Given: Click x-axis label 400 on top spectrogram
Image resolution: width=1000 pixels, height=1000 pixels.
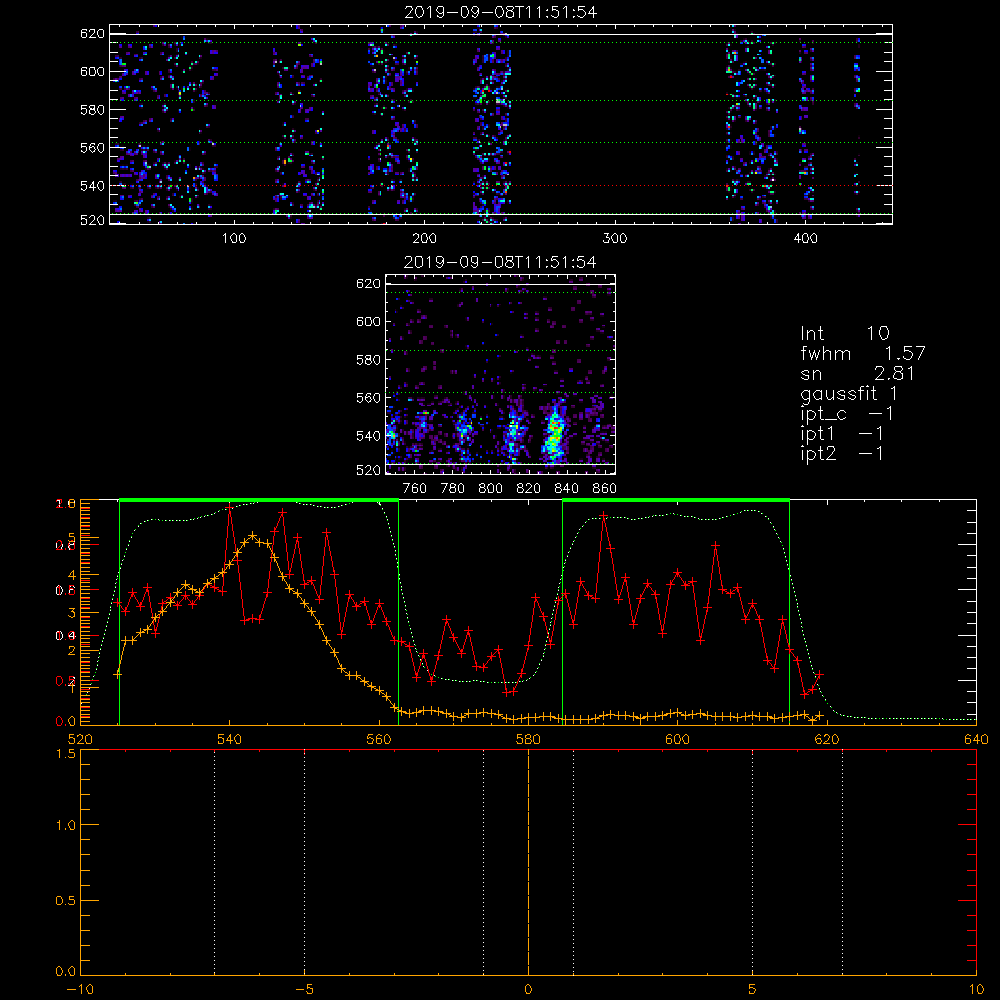Looking at the screenshot, I should coord(805,239).
